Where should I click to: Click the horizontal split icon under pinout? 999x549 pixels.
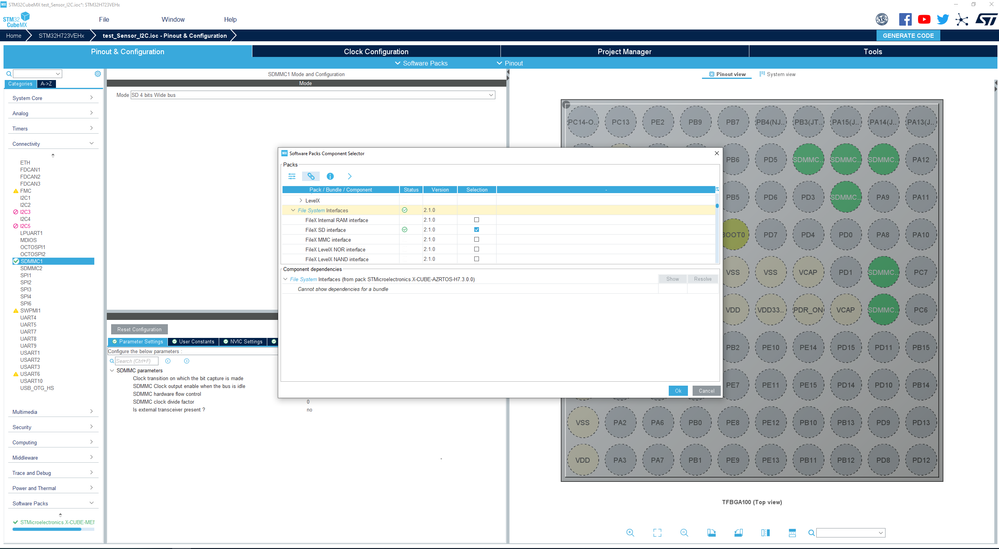pos(793,532)
